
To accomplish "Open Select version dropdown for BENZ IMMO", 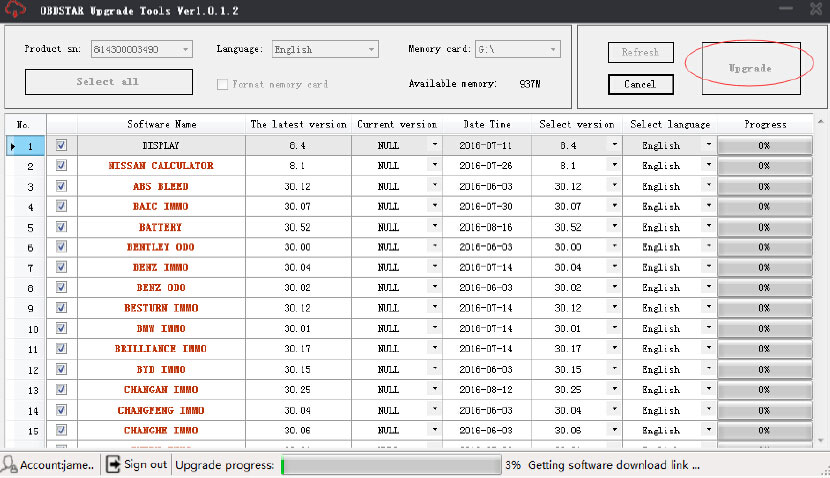I will [615, 267].
